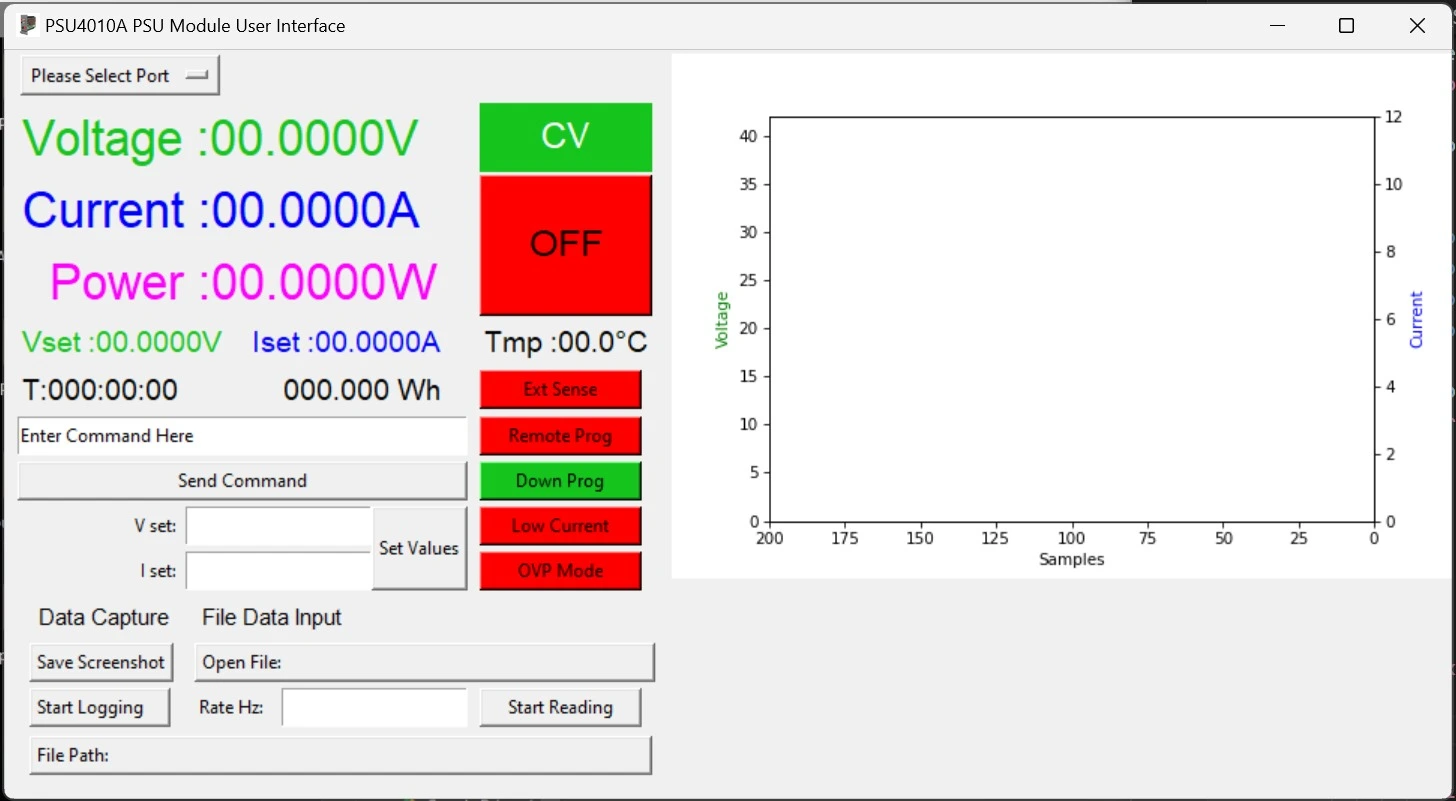The image size is (1456, 801).
Task: Enable Remote Prog mode
Action: (560, 436)
